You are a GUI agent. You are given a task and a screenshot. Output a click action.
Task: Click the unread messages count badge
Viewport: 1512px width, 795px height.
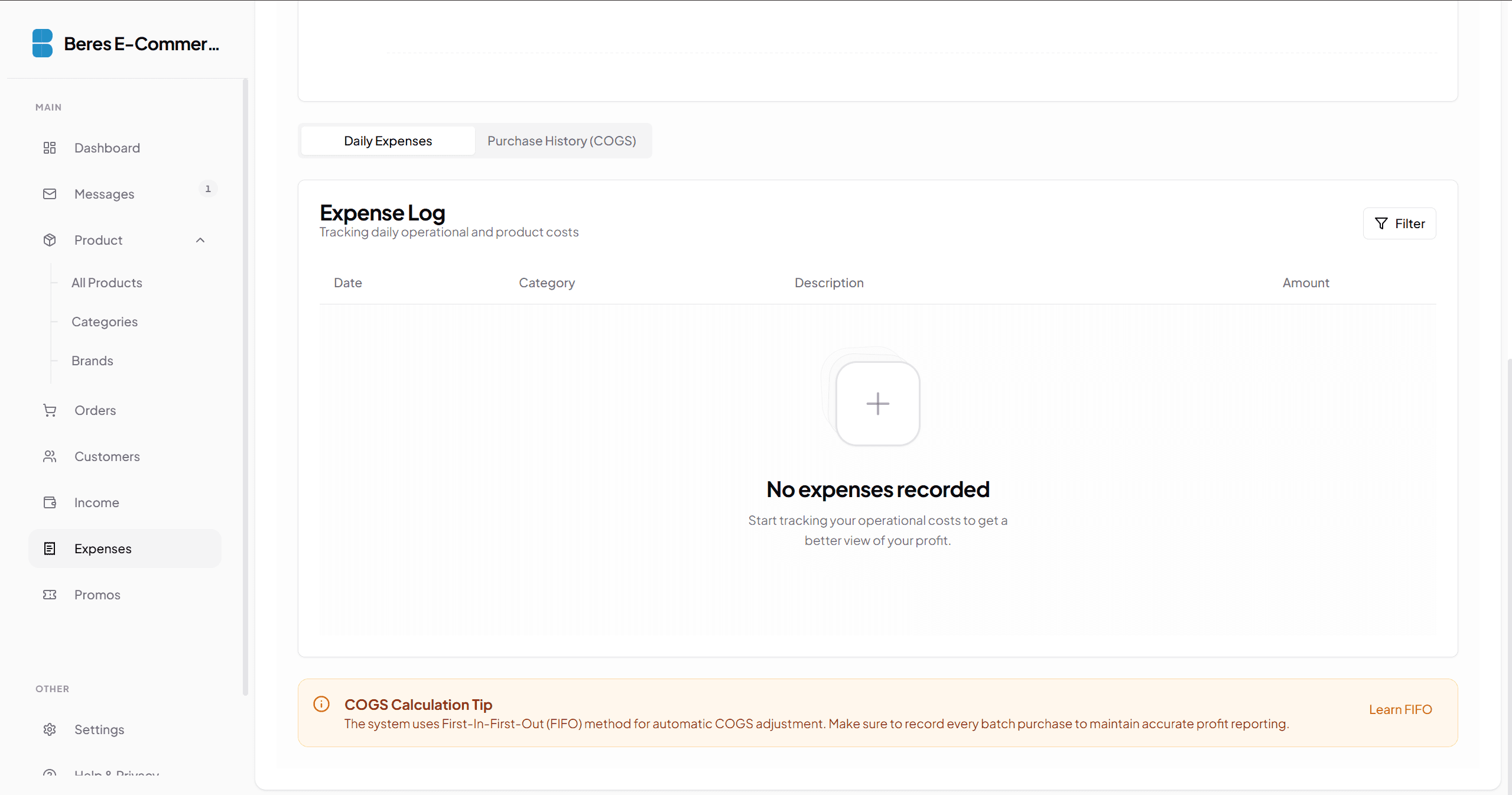coord(208,189)
